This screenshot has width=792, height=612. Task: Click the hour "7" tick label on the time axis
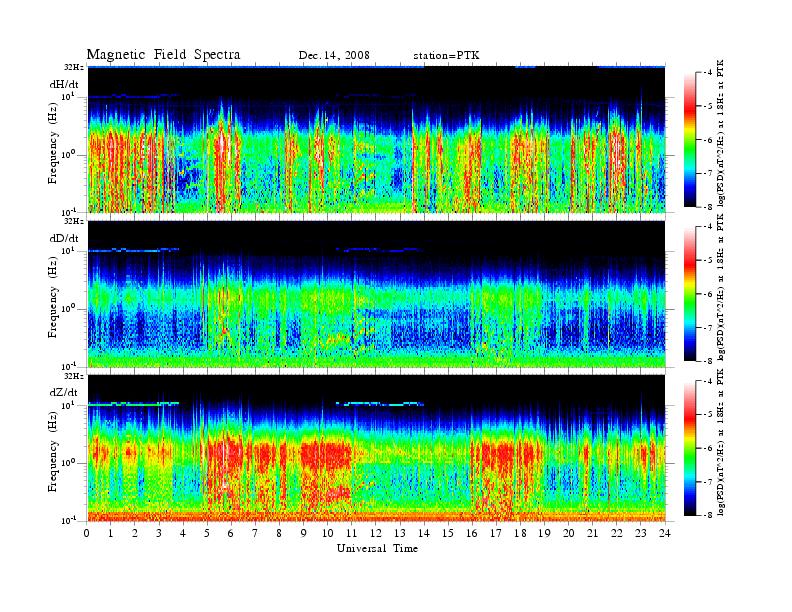pos(255,533)
